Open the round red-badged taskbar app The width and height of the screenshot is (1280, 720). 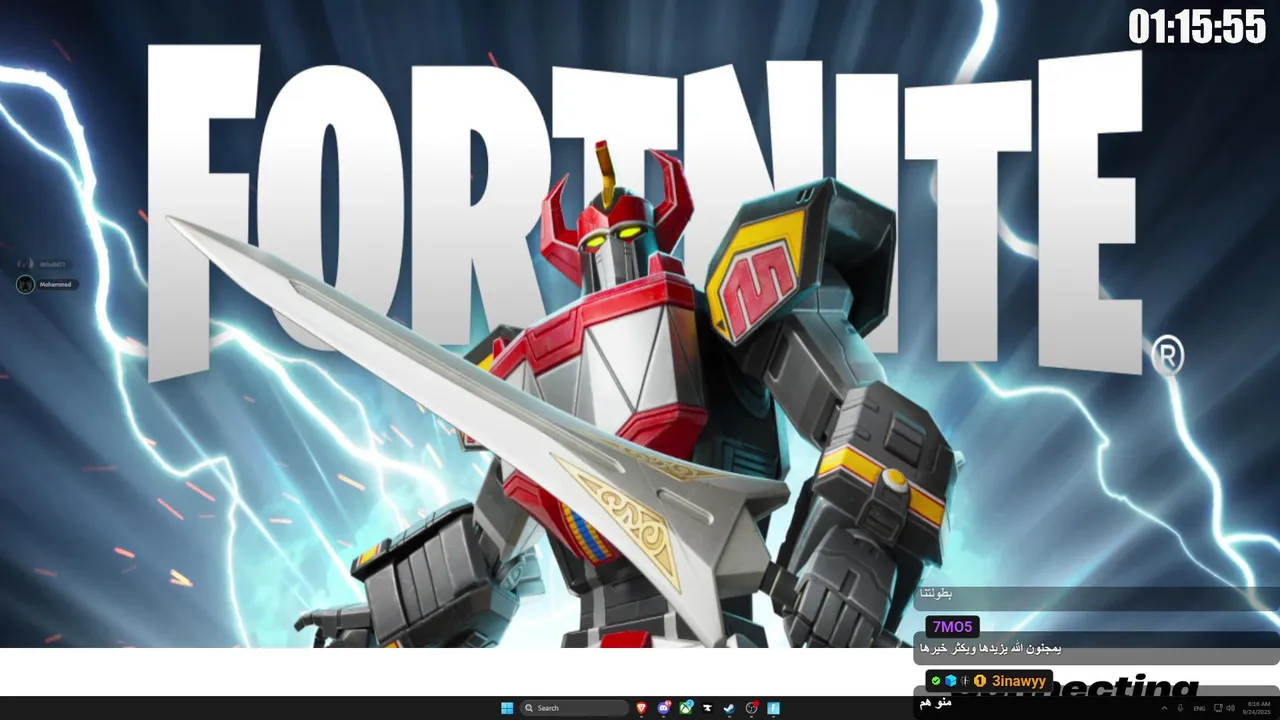point(752,708)
